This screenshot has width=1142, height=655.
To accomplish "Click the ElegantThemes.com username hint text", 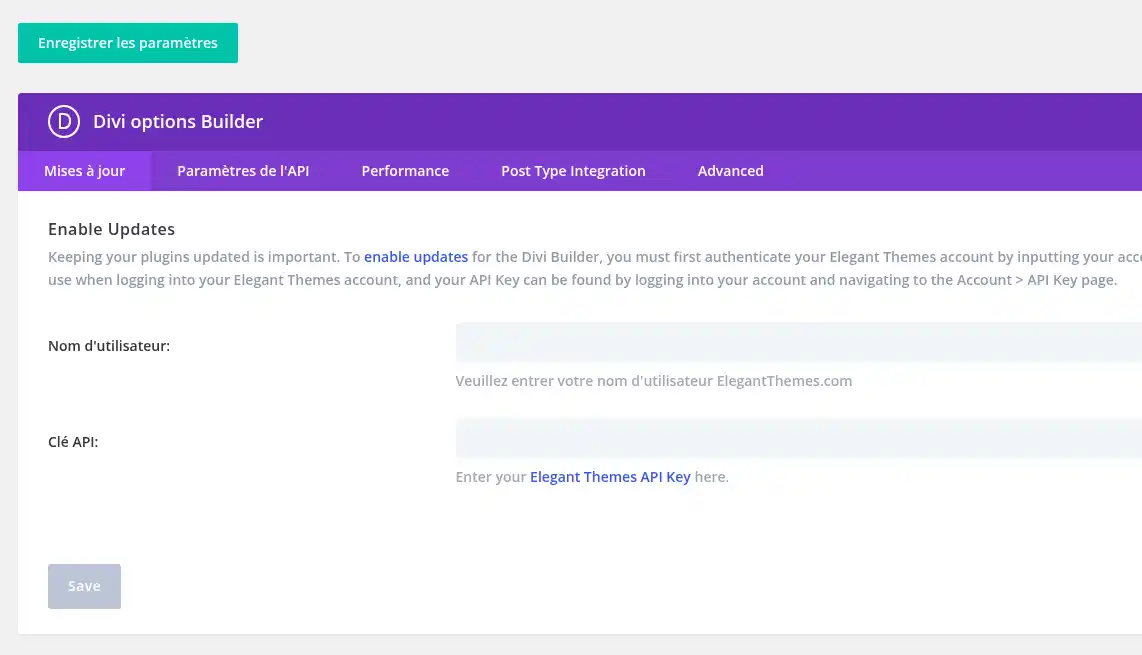I will coord(654,381).
